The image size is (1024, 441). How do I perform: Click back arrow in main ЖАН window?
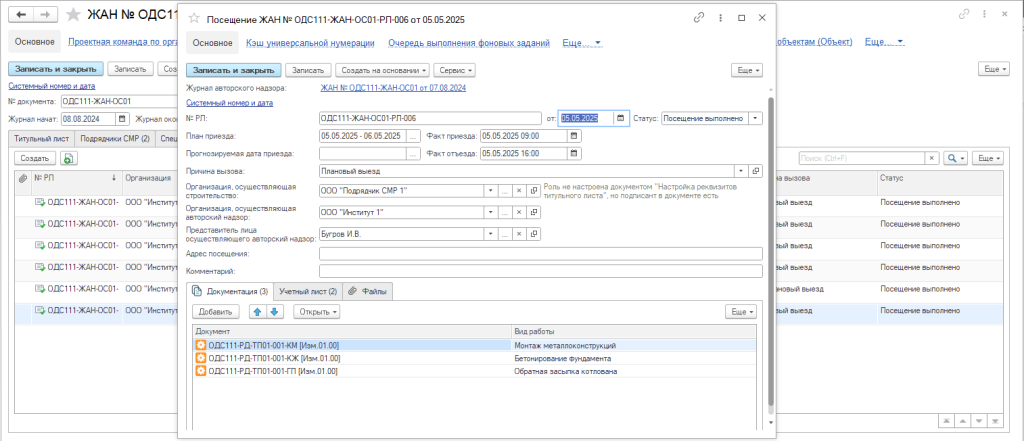pos(21,14)
